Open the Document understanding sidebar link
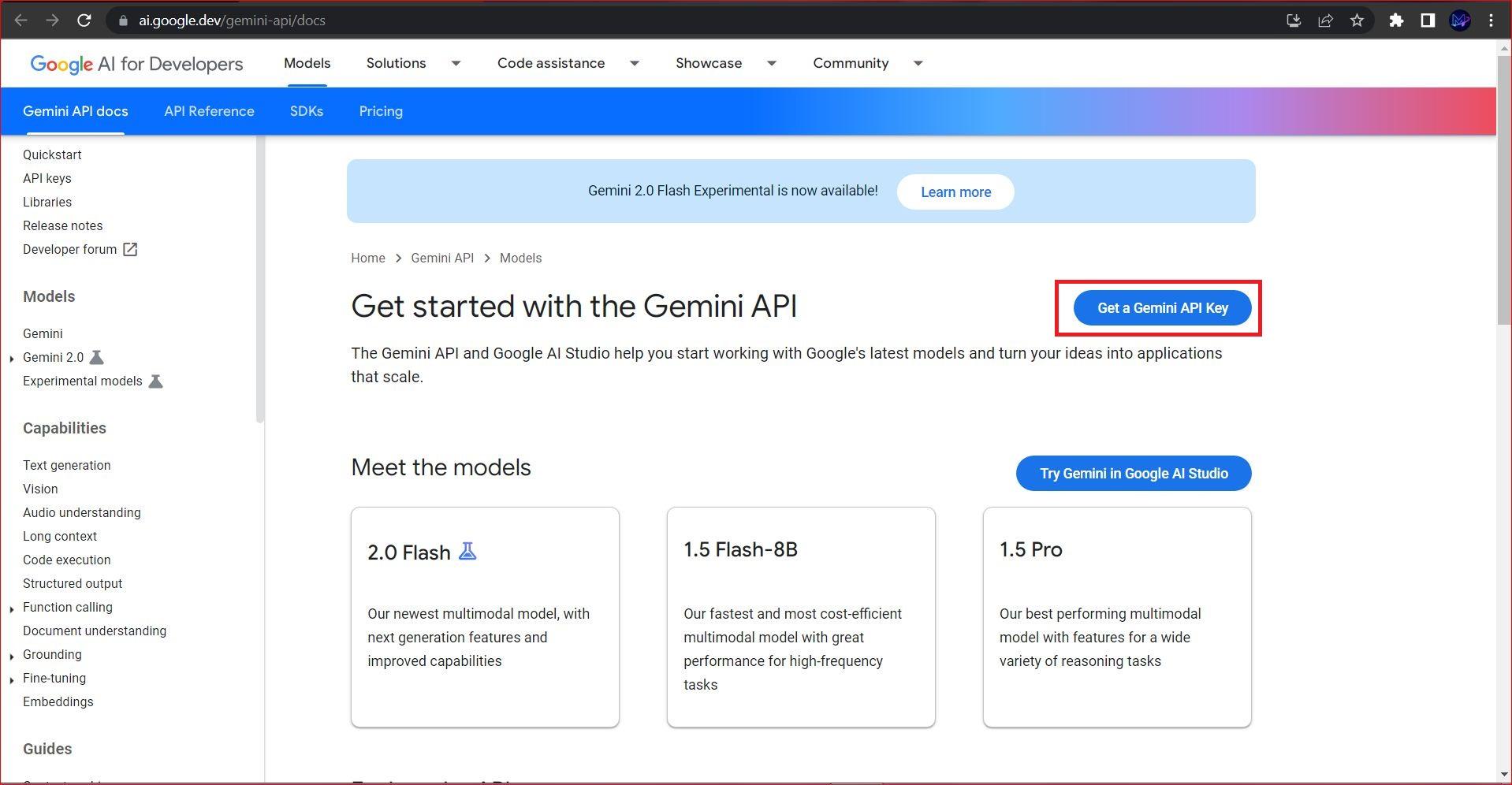This screenshot has width=1512, height=785. 95,631
